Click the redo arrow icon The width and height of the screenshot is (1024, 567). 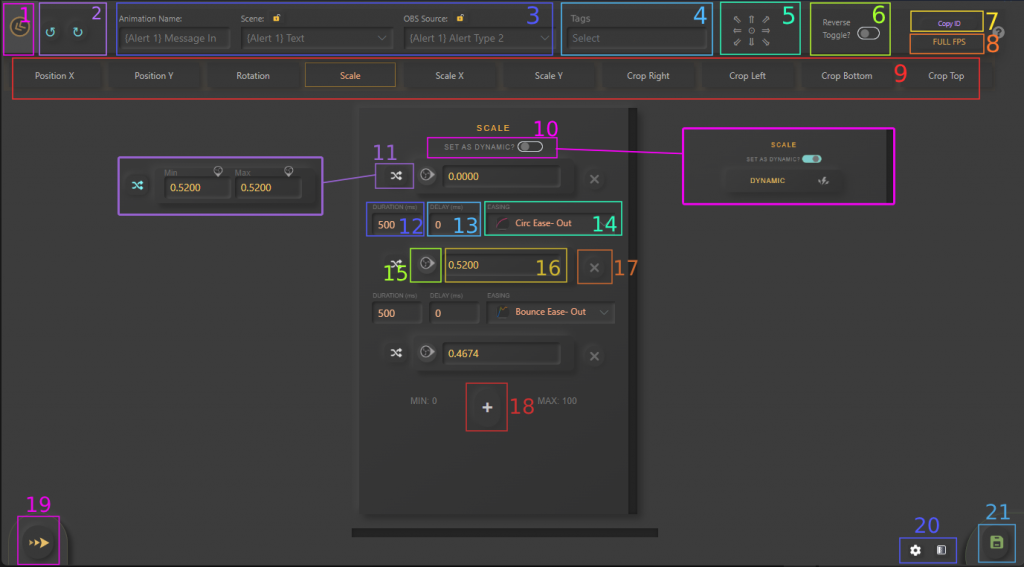78,32
